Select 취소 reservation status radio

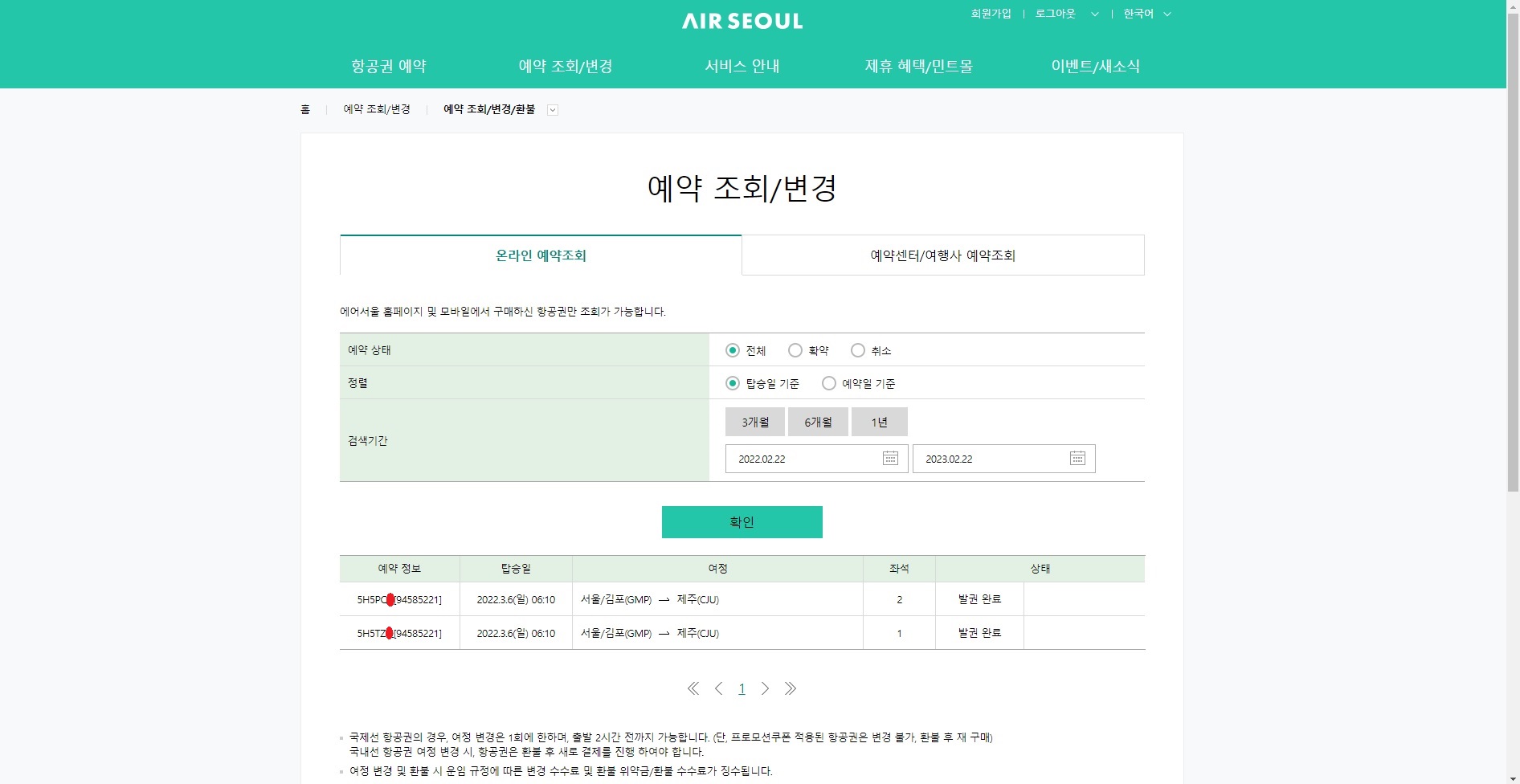857,350
